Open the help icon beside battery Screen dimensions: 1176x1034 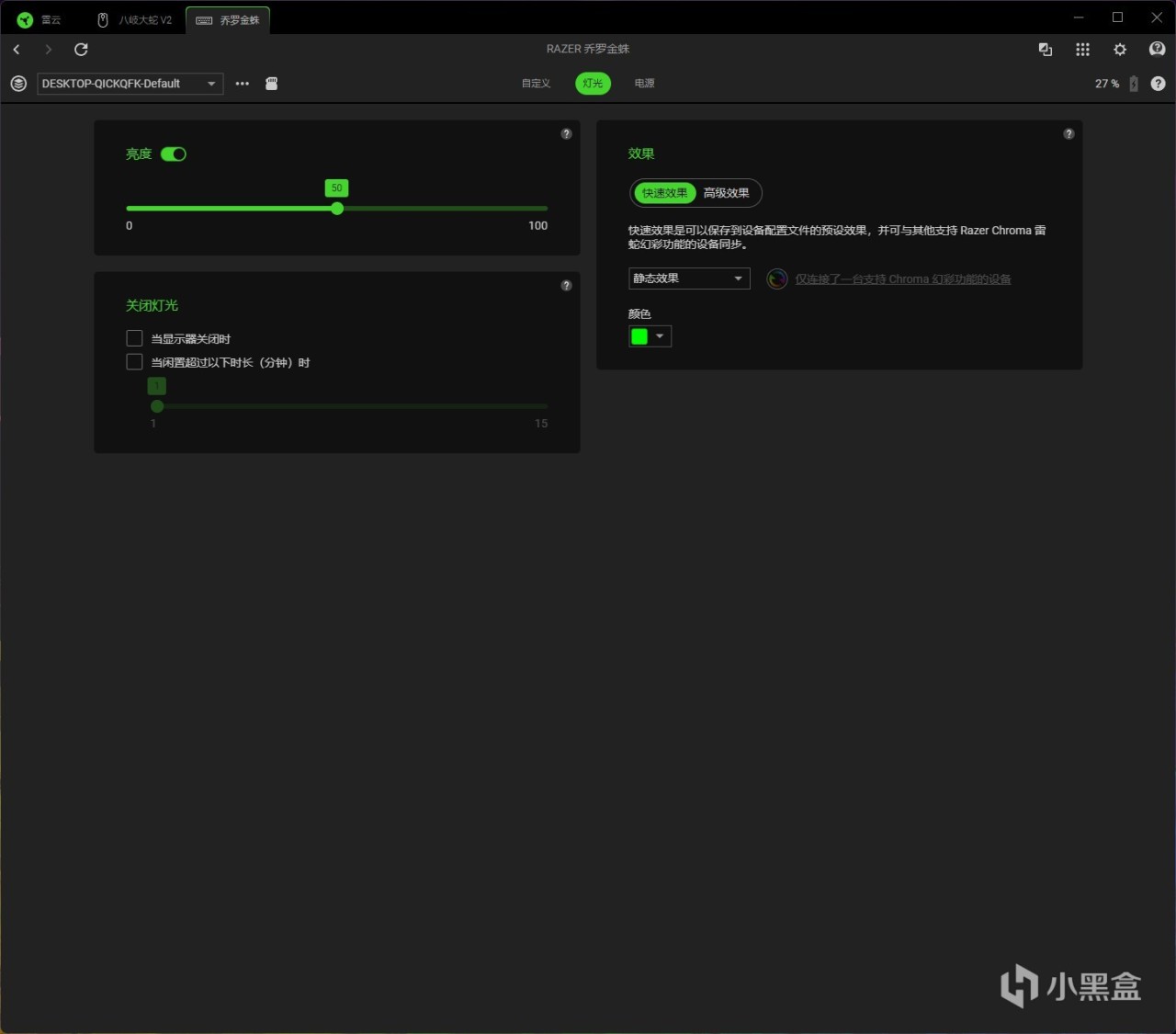[1158, 84]
